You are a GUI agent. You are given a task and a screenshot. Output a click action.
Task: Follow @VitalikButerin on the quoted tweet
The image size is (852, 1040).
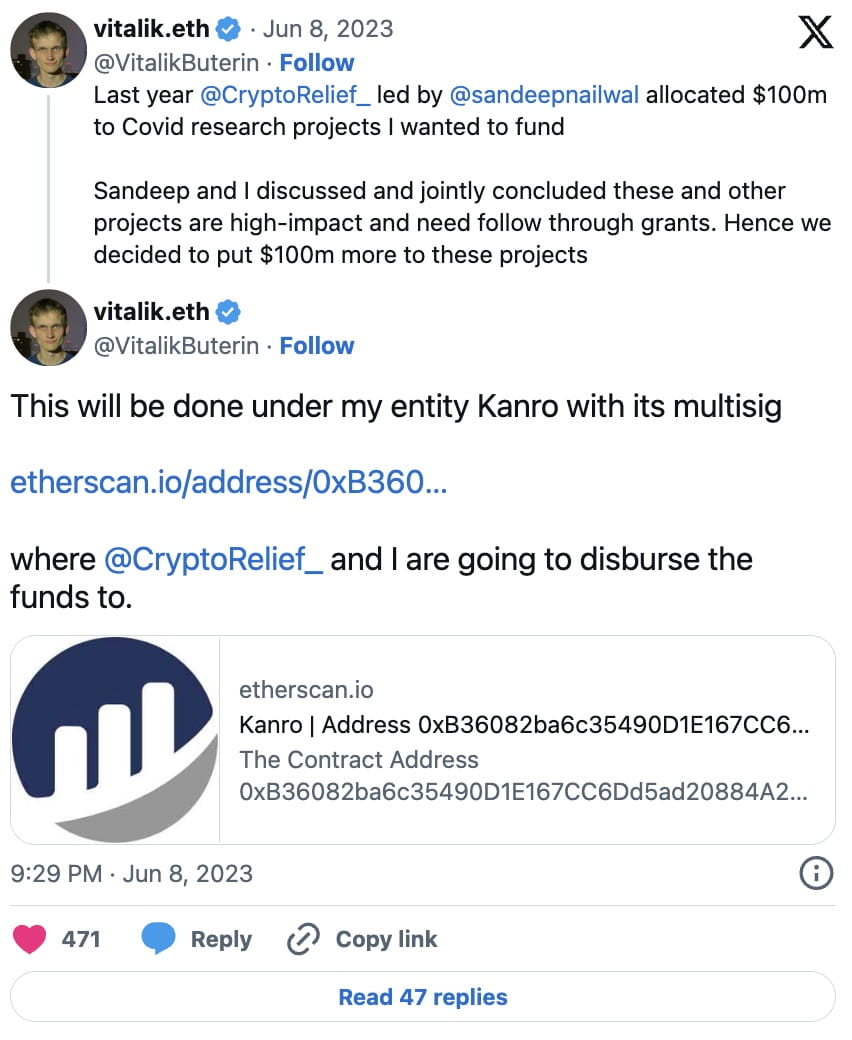317,63
